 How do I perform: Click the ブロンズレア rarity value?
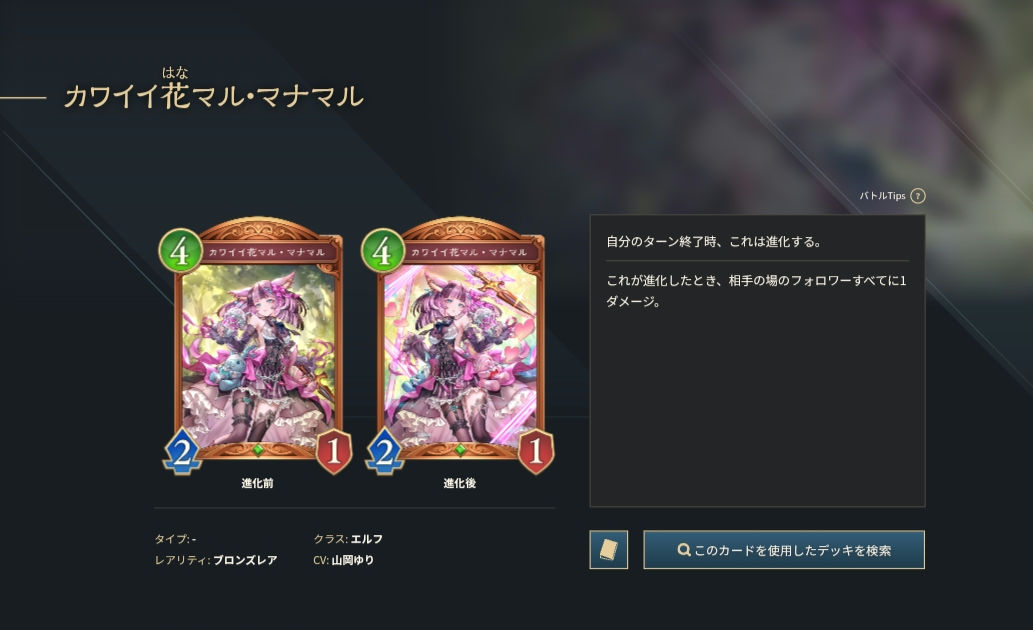click(x=245, y=560)
